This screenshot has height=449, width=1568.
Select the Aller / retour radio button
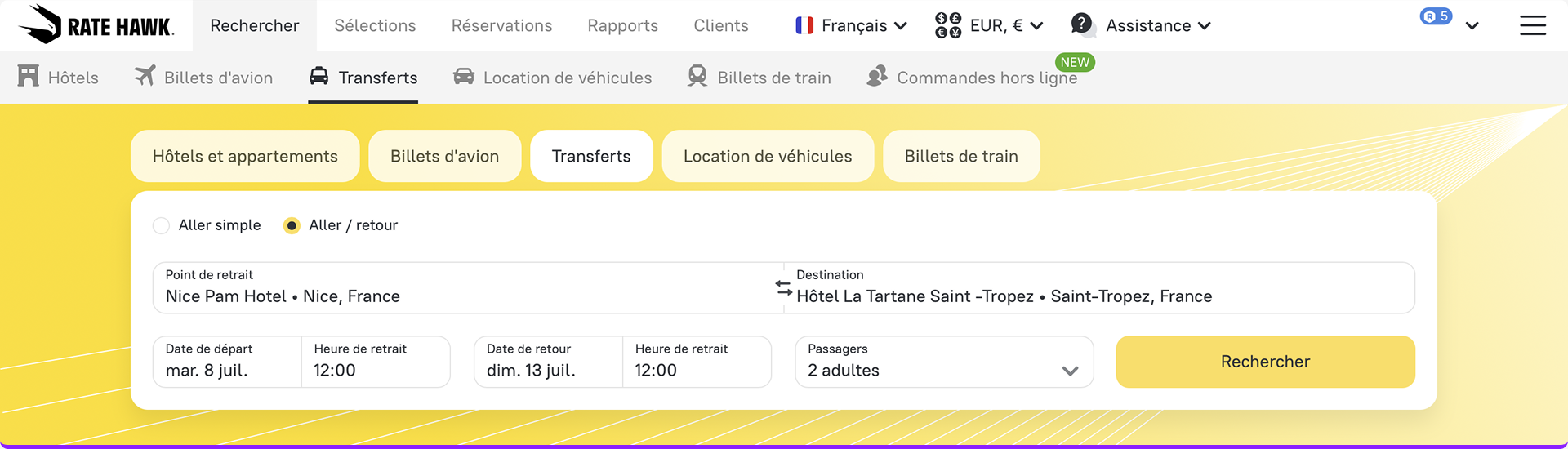coord(292,225)
